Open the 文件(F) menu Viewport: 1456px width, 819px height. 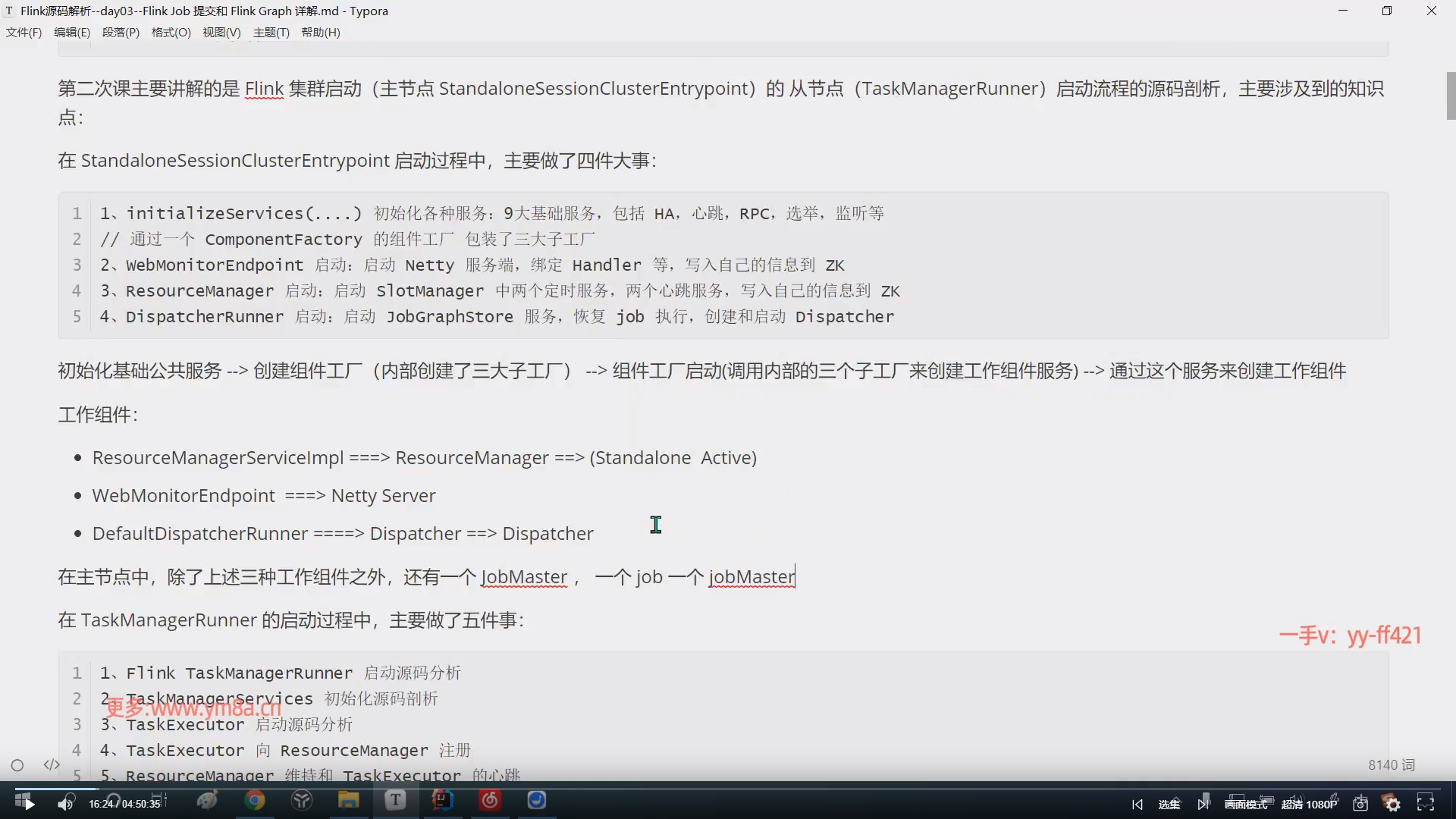click(24, 33)
